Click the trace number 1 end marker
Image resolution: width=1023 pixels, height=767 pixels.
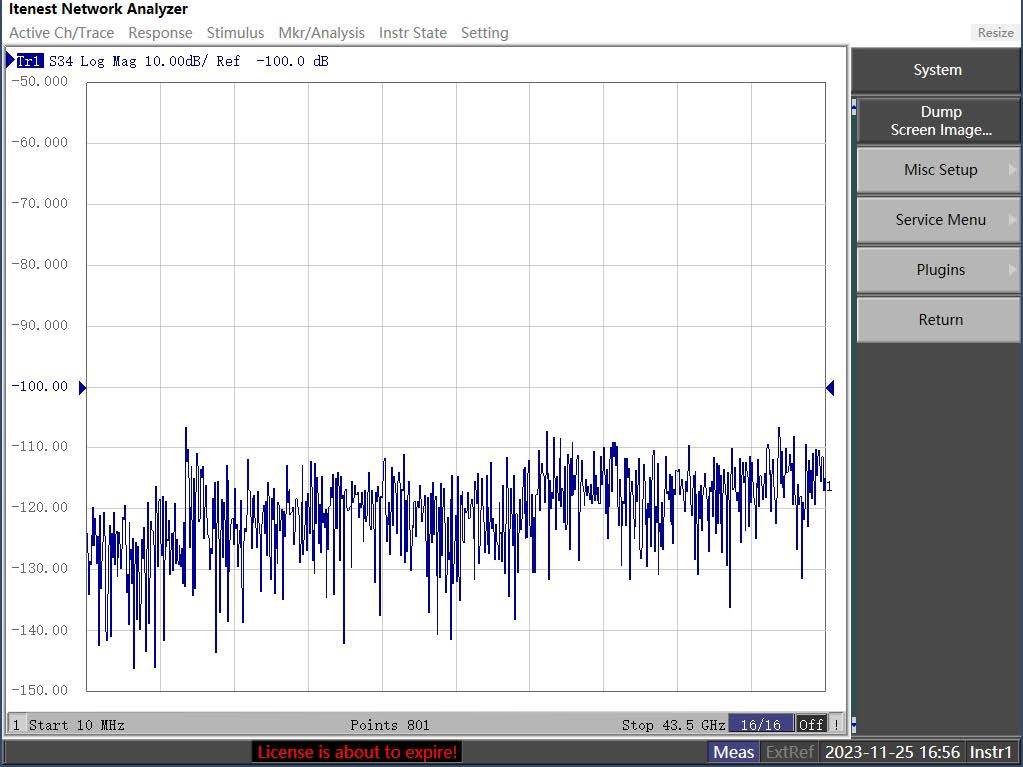coord(829,487)
